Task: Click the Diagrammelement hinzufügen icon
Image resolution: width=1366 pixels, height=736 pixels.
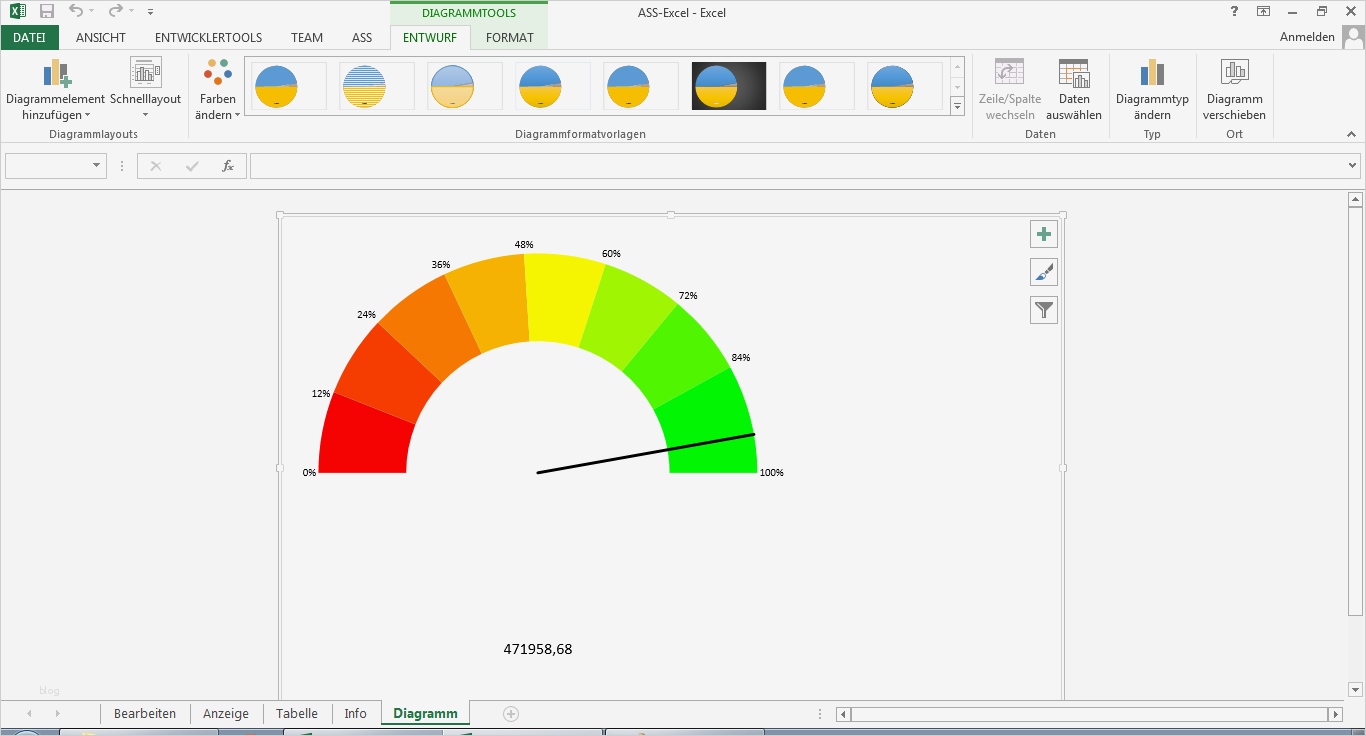Action: [56, 74]
